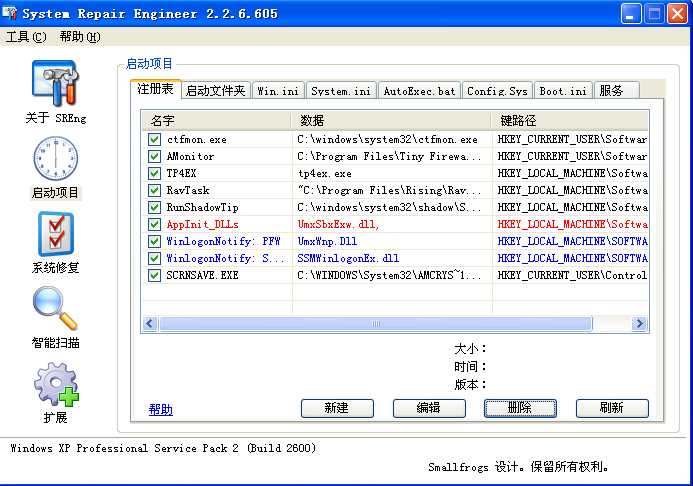Click the C:\WINDOWS\System32\AMCRYS~1... data cell

tap(389, 275)
